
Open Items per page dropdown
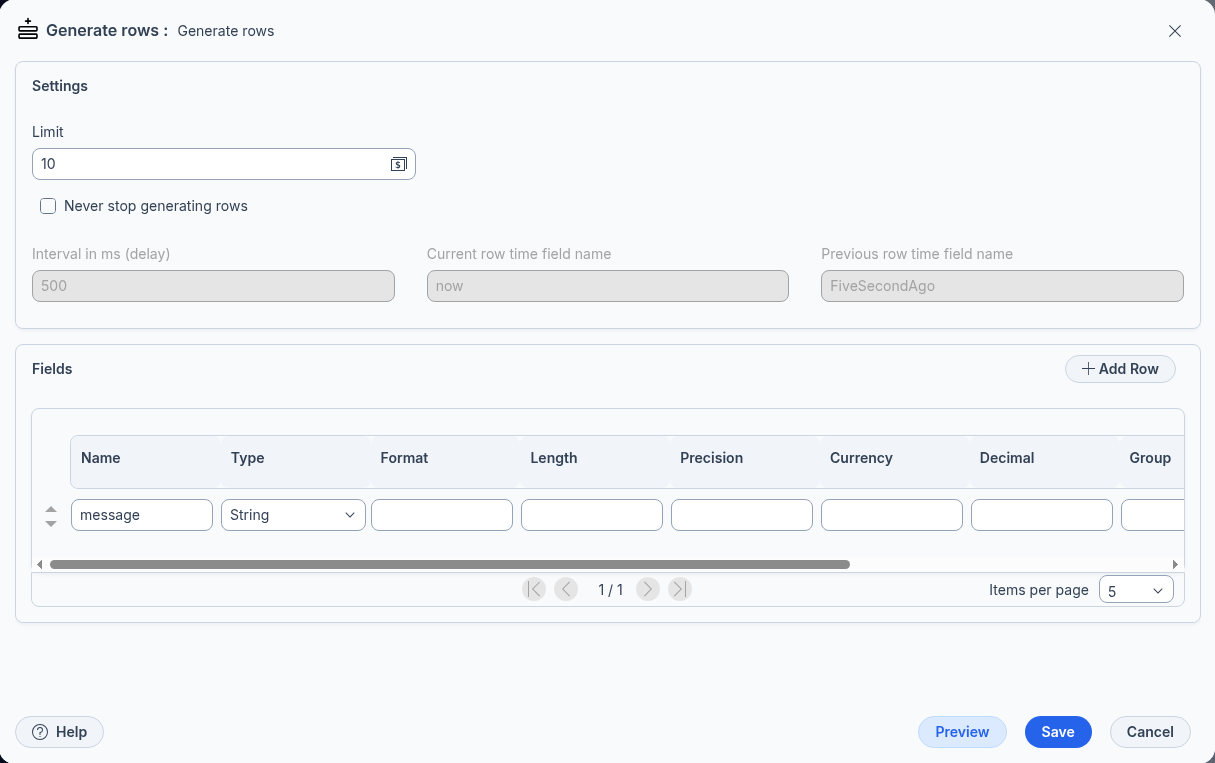coord(1136,590)
